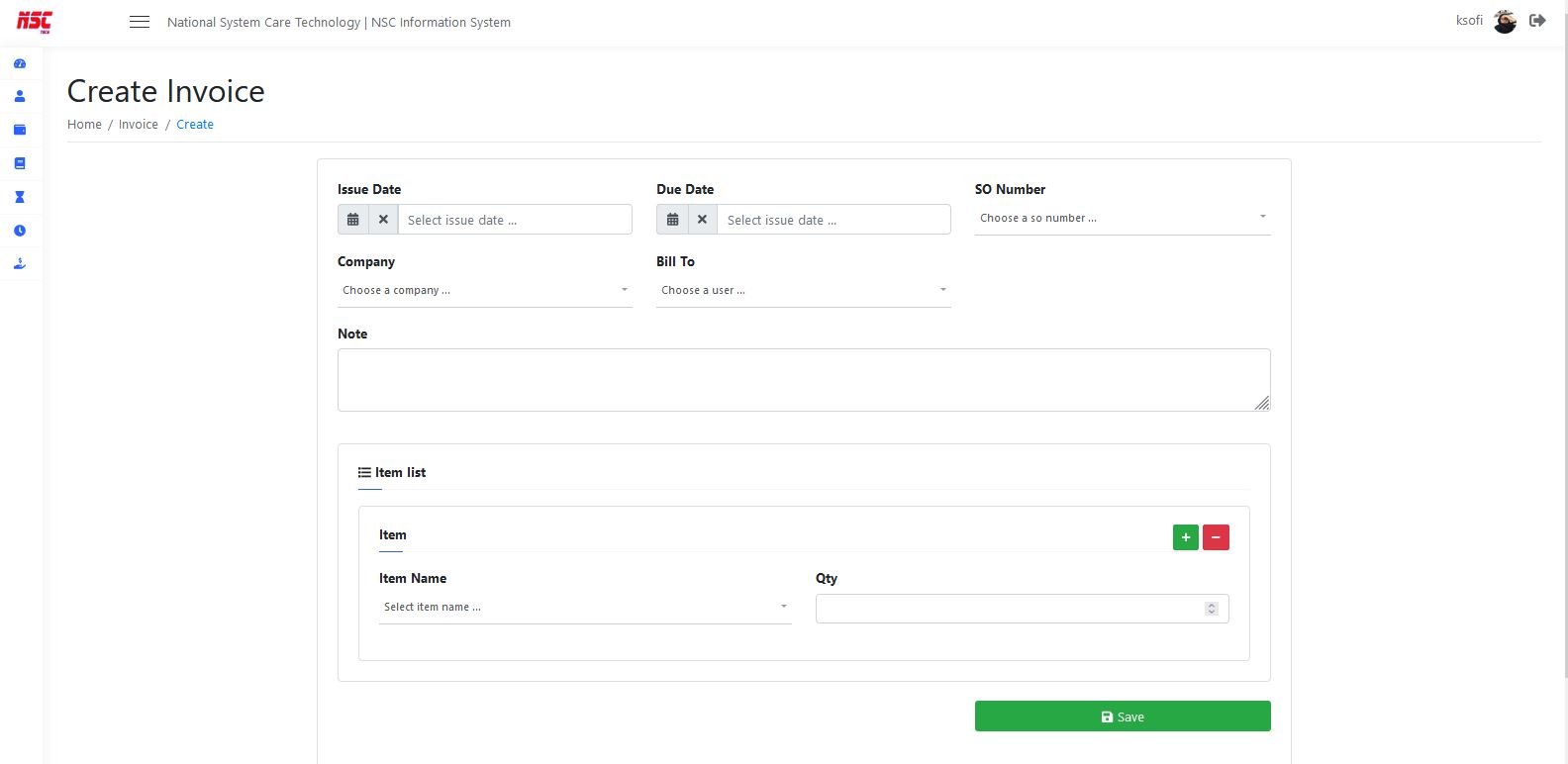1568x764 pixels.
Task: Open the dashboard speedometer sidebar icon
Action: pos(20,63)
